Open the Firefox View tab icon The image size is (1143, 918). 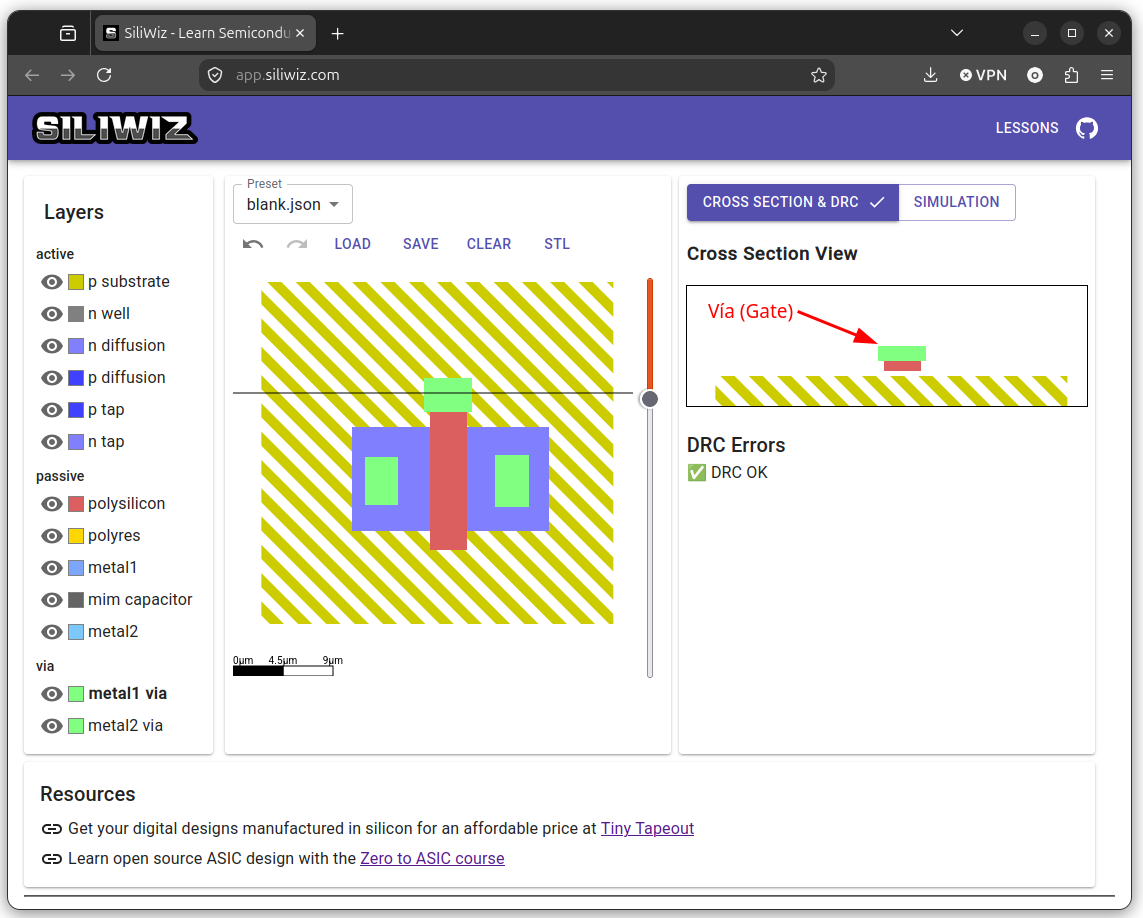tap(68, 34)
